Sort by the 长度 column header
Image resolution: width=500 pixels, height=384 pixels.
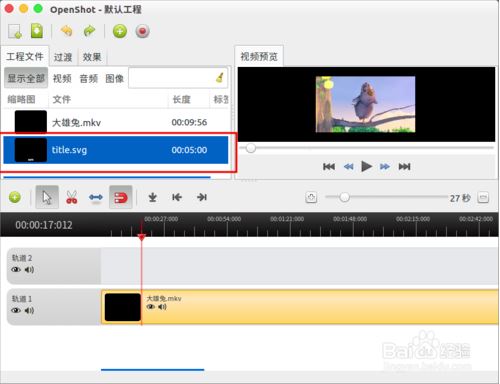(x=189, y=99)
